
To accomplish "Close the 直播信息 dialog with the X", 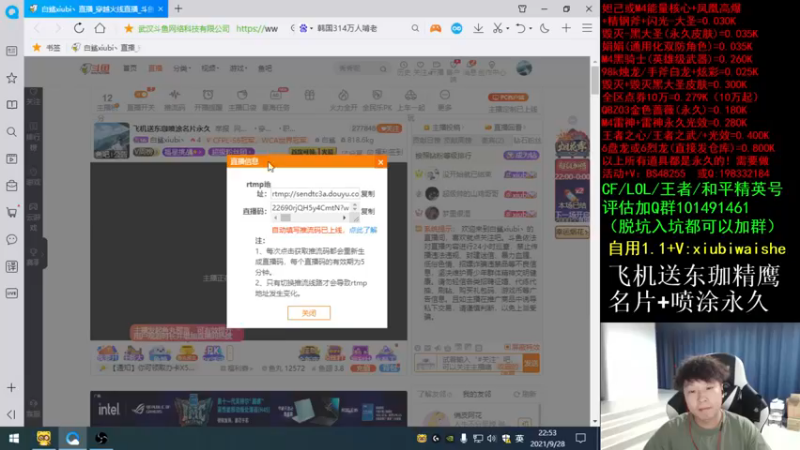I will click(381, 162).
